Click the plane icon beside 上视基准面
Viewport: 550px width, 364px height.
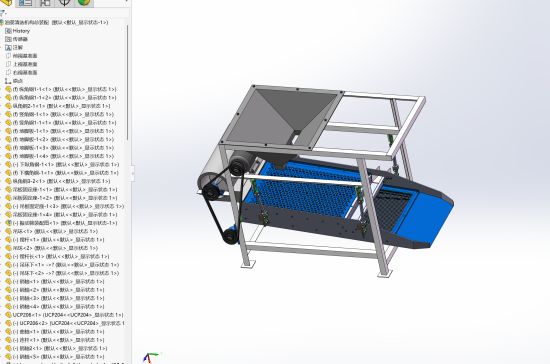(8, 64)
